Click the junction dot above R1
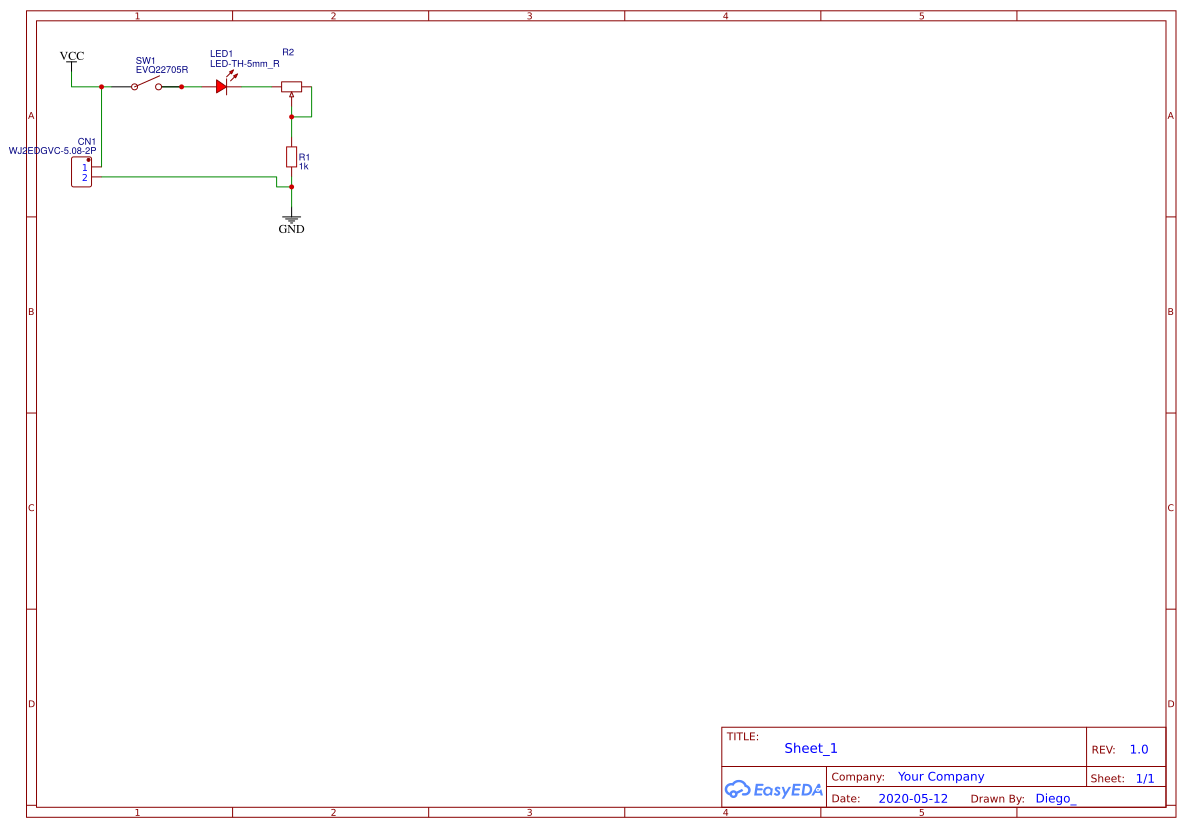1186x828 pixels. click(x=291, y=117)
